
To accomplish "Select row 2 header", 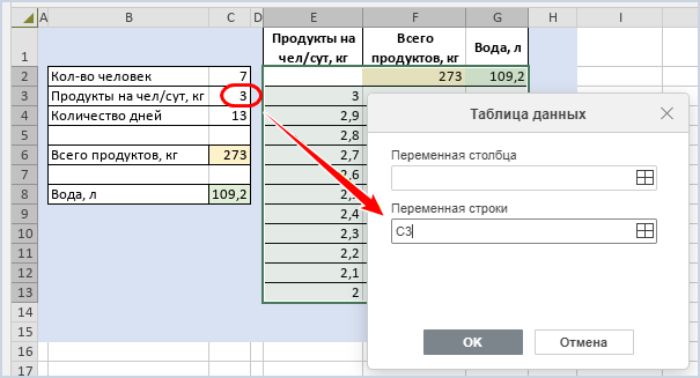I will [x=24, y=76].
